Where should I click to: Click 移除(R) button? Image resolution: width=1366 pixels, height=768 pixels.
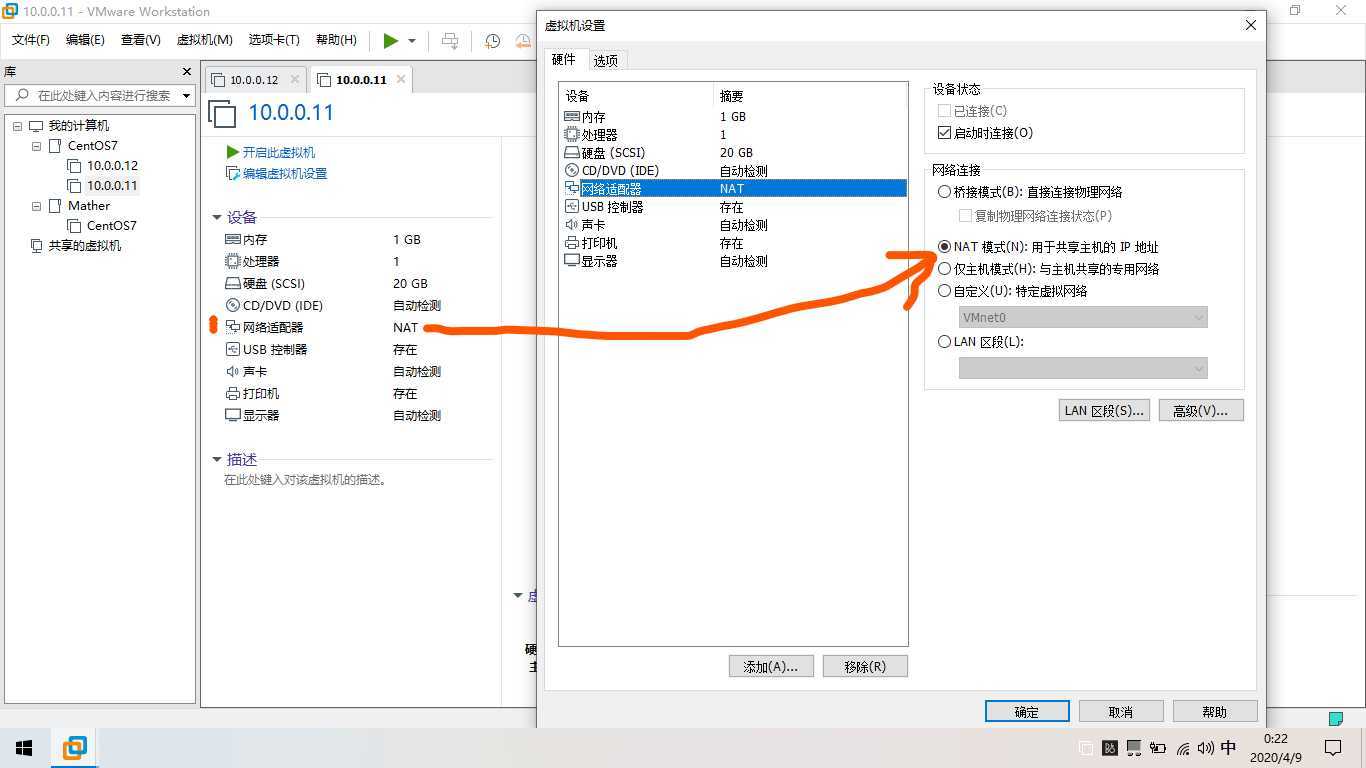865,667
